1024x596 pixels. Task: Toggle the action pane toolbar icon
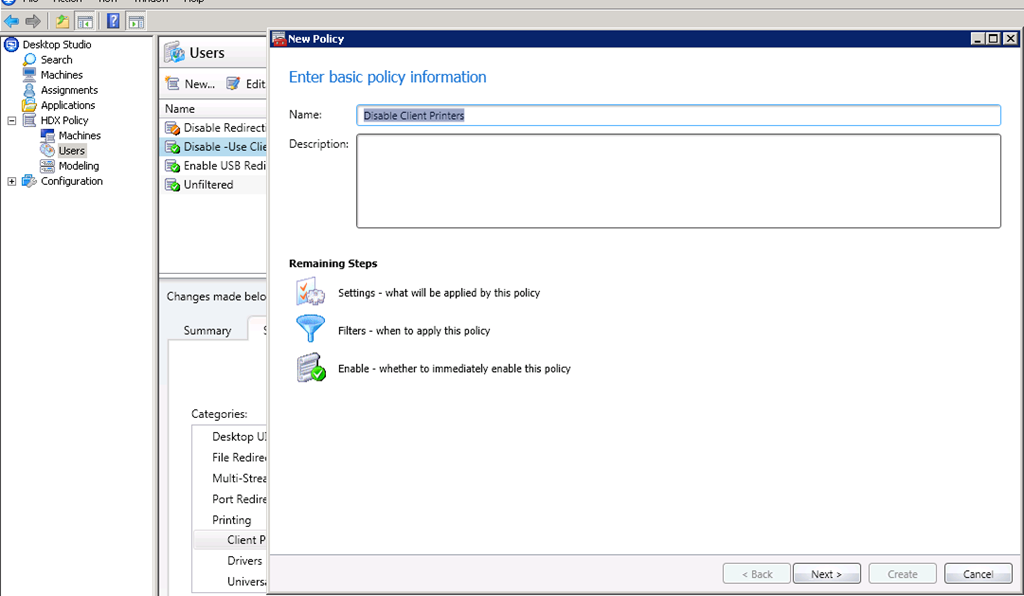click(x=136, y=21)
